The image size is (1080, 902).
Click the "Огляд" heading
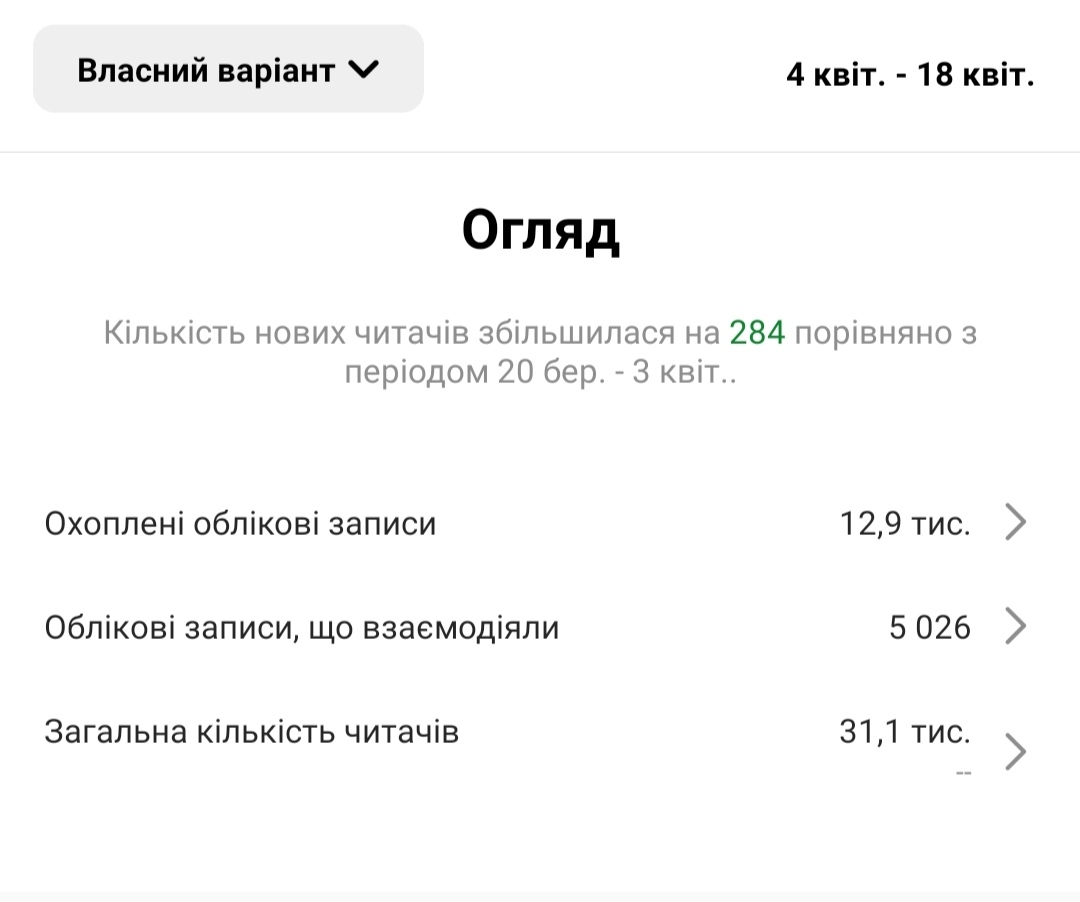coord(540,231)
